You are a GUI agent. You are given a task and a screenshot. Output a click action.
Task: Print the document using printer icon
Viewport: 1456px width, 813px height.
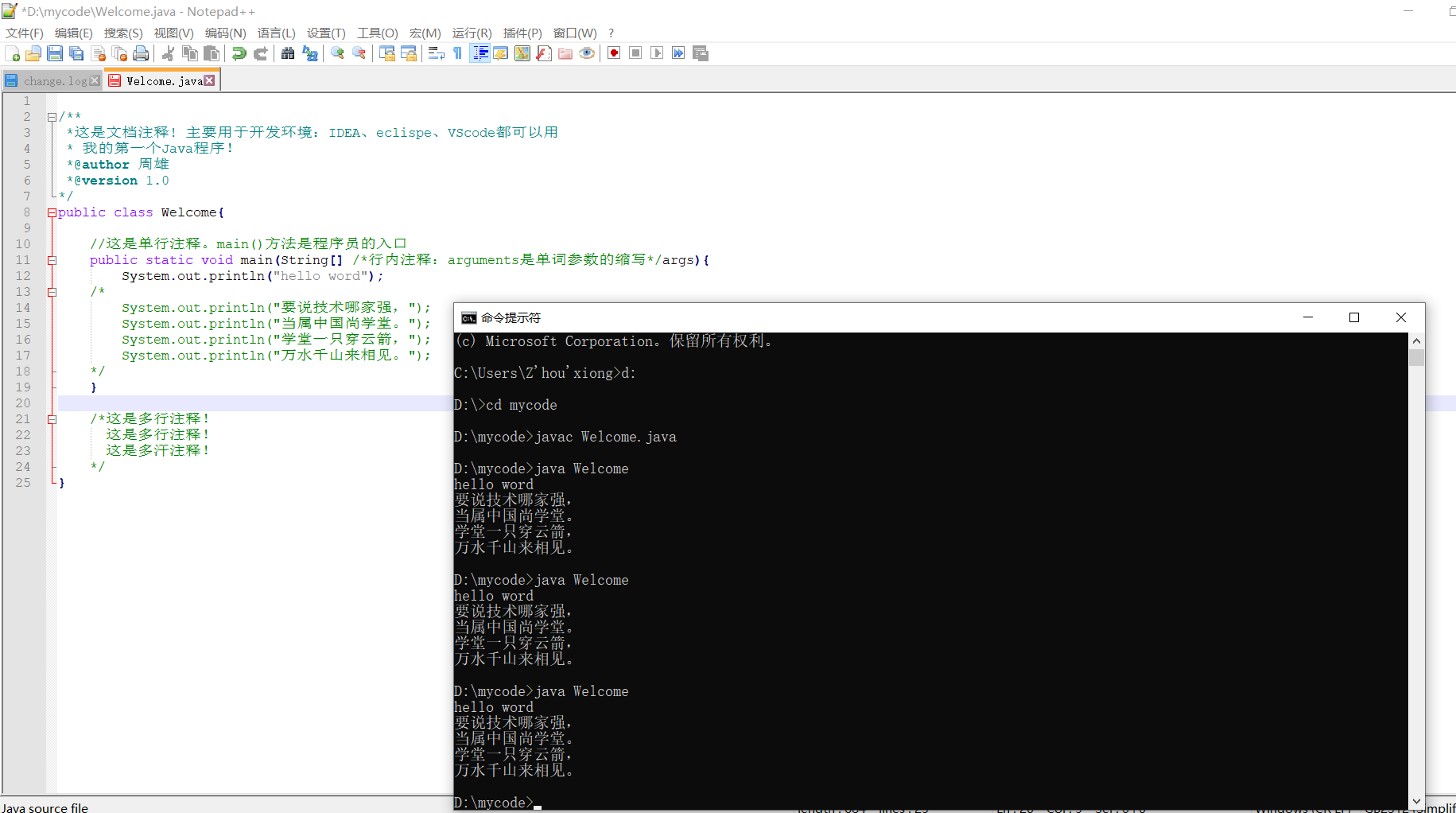pyautogui.click(x=141, y=53)
